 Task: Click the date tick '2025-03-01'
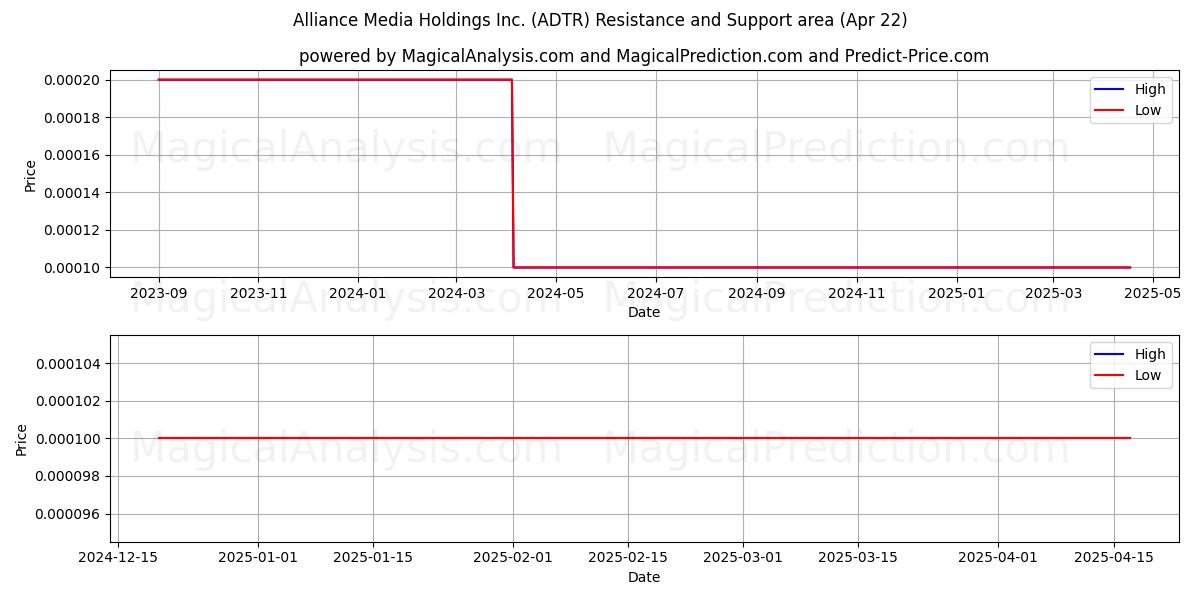743,558
